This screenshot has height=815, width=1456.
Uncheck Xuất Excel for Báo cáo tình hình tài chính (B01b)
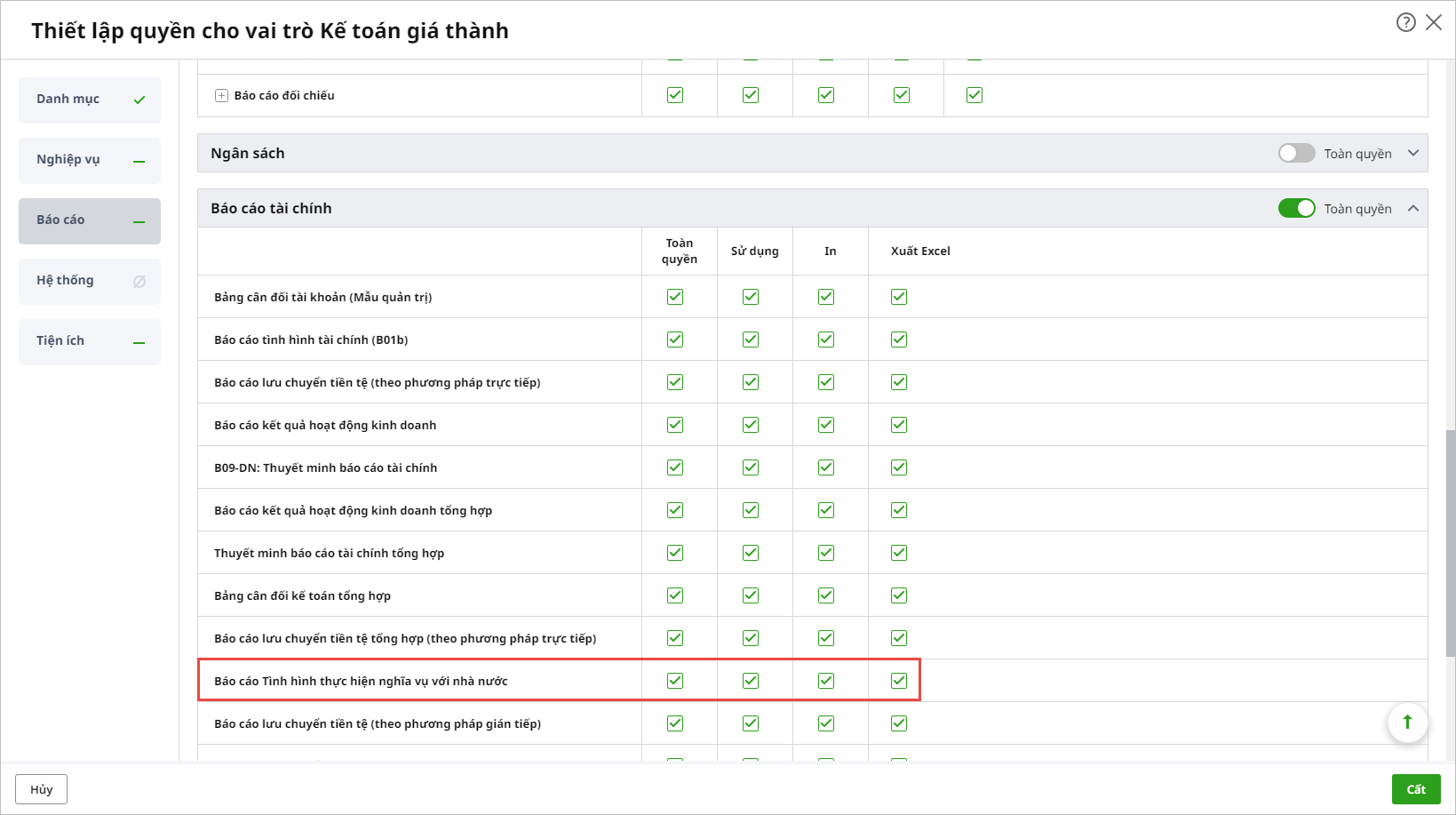pyautogui.click(x=899, y=340)
